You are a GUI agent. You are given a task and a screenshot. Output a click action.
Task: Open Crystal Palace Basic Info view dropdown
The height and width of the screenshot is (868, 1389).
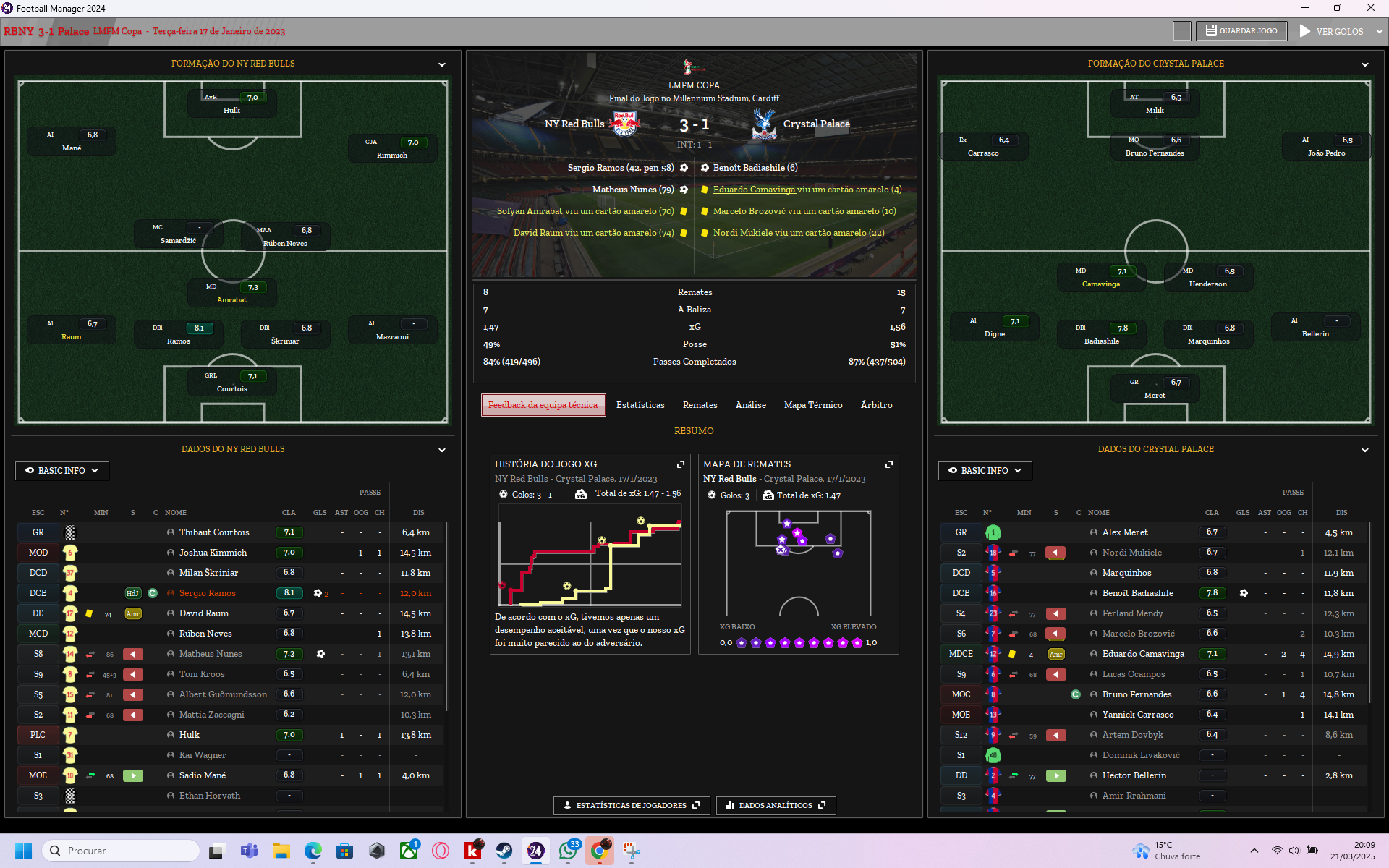click(985, 471)
